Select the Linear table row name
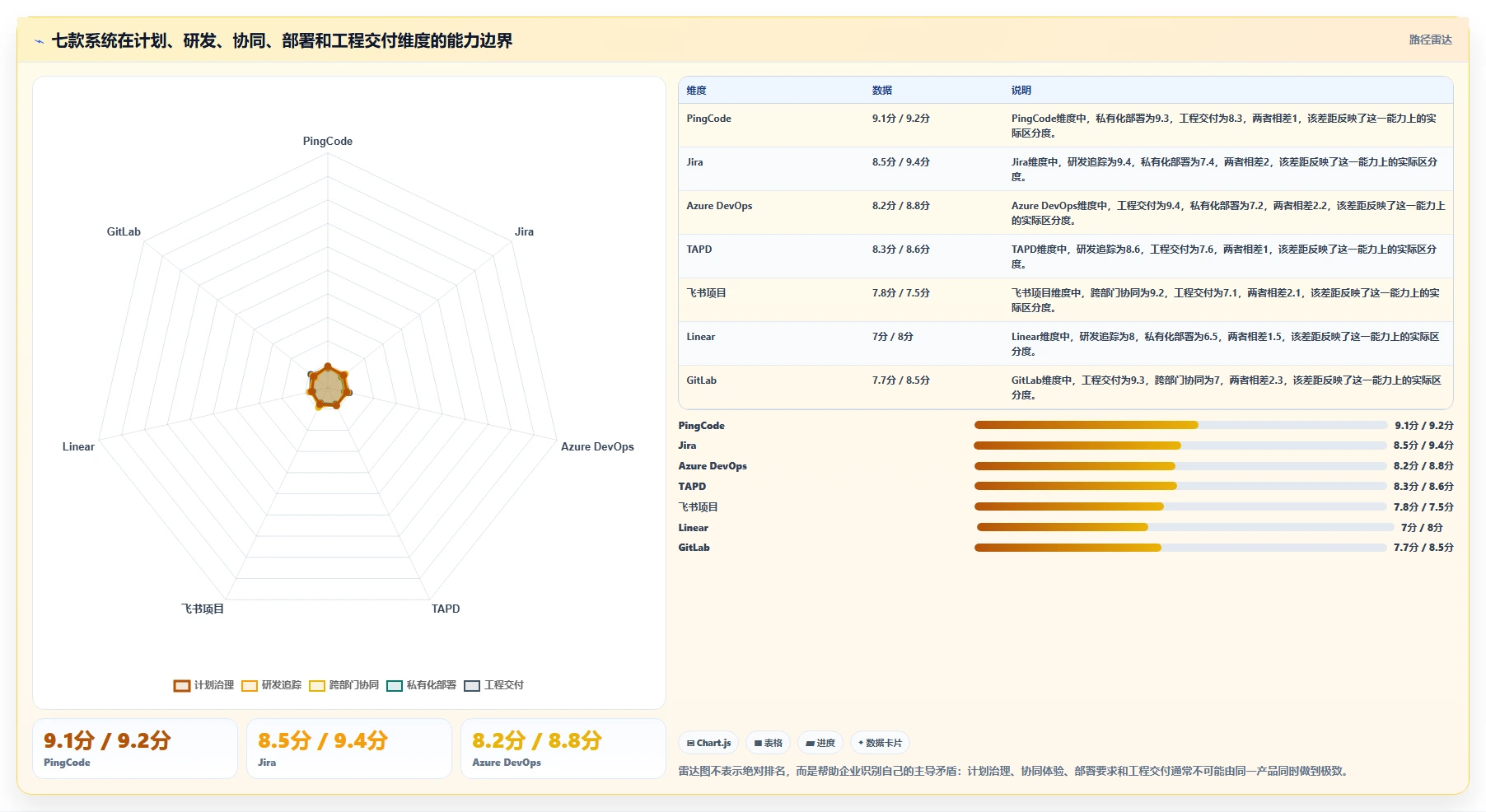Viewport: 1486px width, 812px height. click(x=700, y=337)
